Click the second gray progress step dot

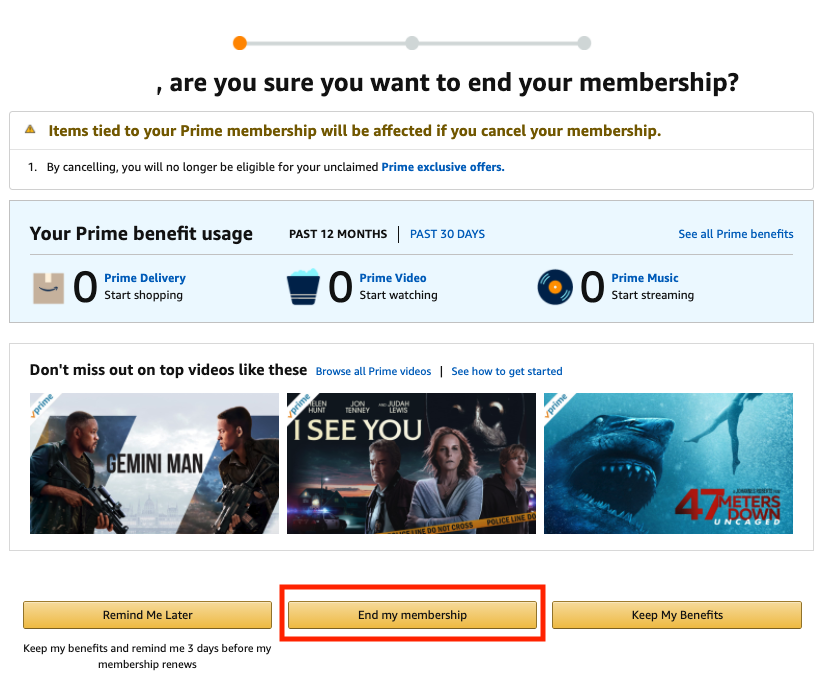pyautogui.click(x=412, y=43)
